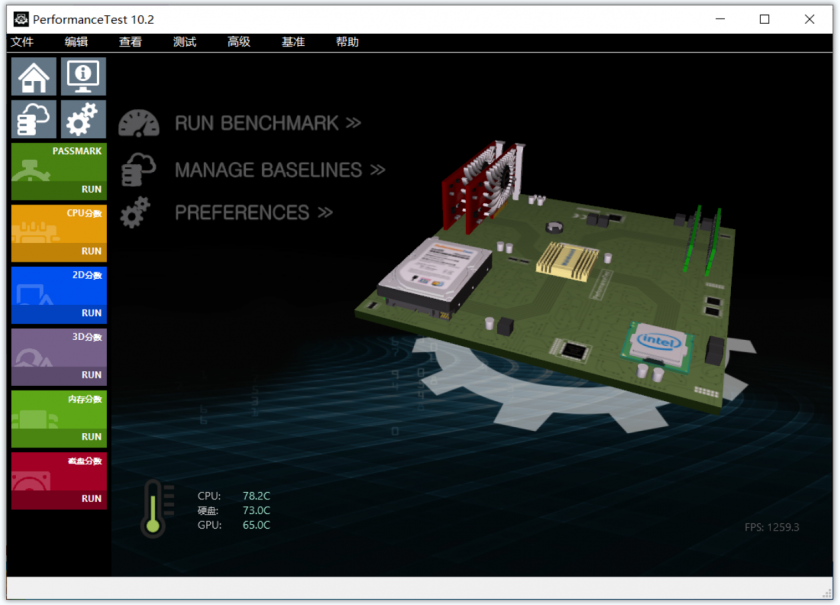Viewport: 840px width, 605px height.
Task: Run the blue 2D score test tile
Action: [59, 295]
